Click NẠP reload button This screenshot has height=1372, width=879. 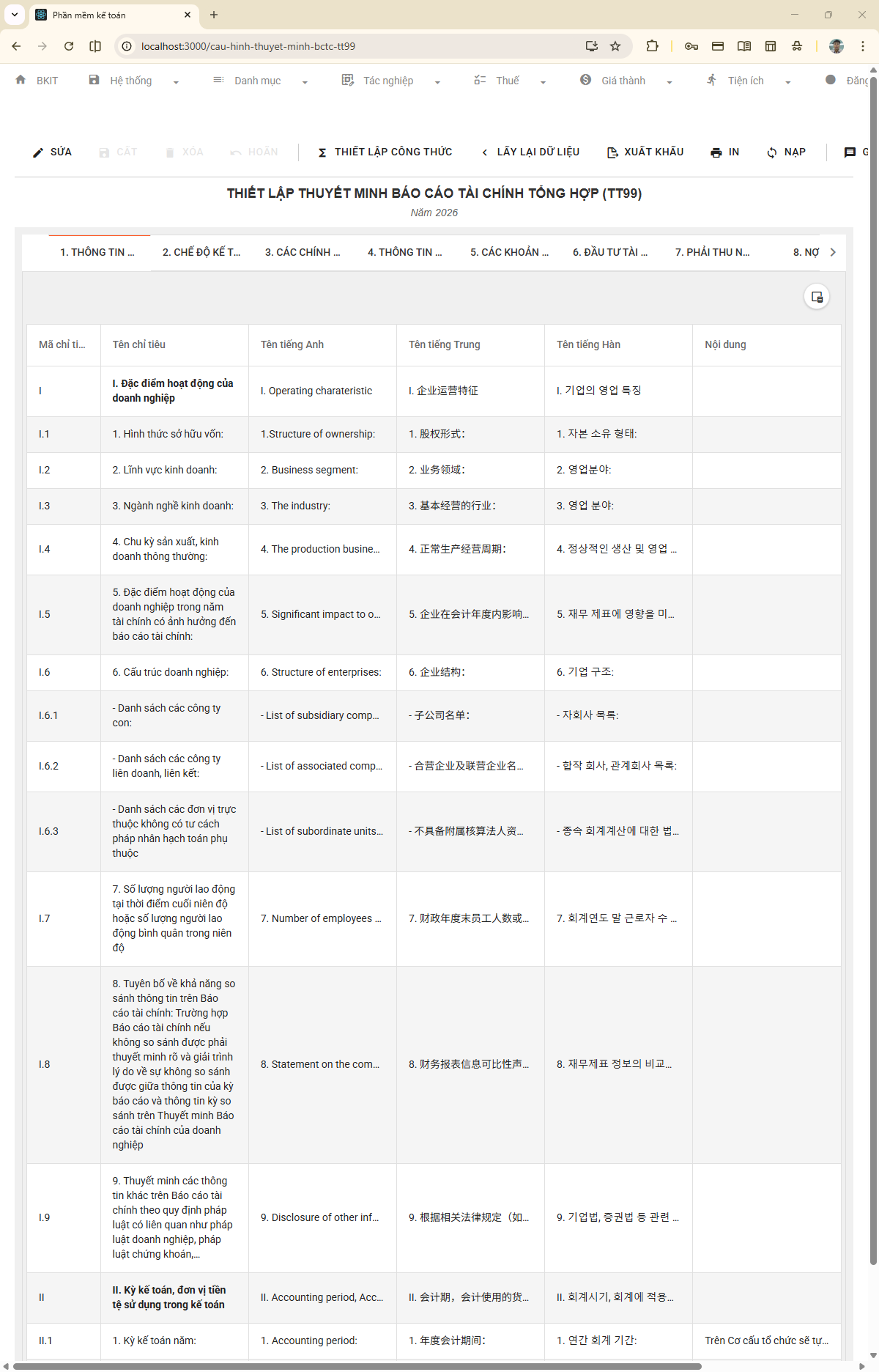(x=786, y=152)
